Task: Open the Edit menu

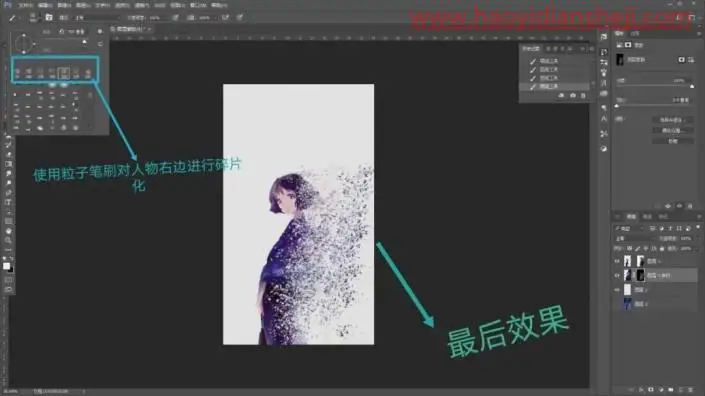Action: tap(45, 5)
